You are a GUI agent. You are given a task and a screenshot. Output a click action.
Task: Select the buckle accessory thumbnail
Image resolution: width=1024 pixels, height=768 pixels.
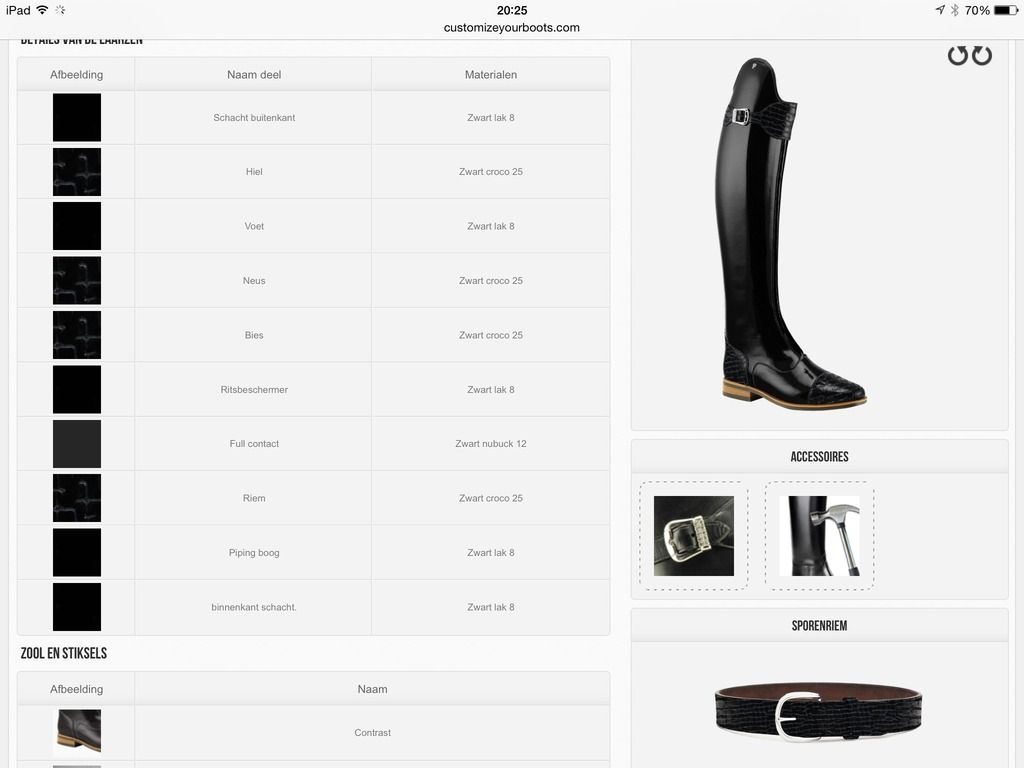click(694, 536)
